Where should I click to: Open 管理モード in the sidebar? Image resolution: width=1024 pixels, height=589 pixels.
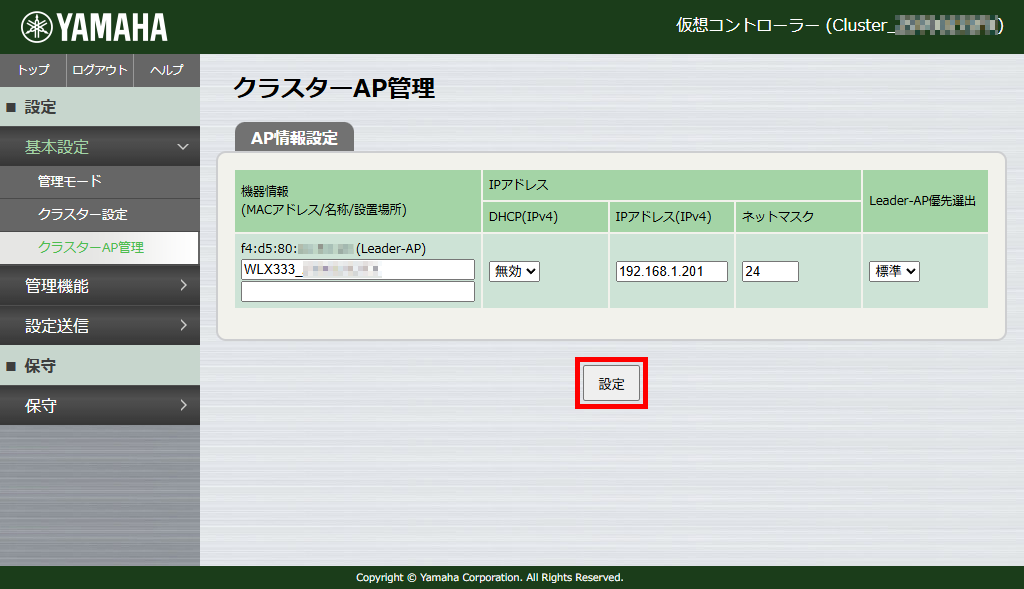(100, 182)
